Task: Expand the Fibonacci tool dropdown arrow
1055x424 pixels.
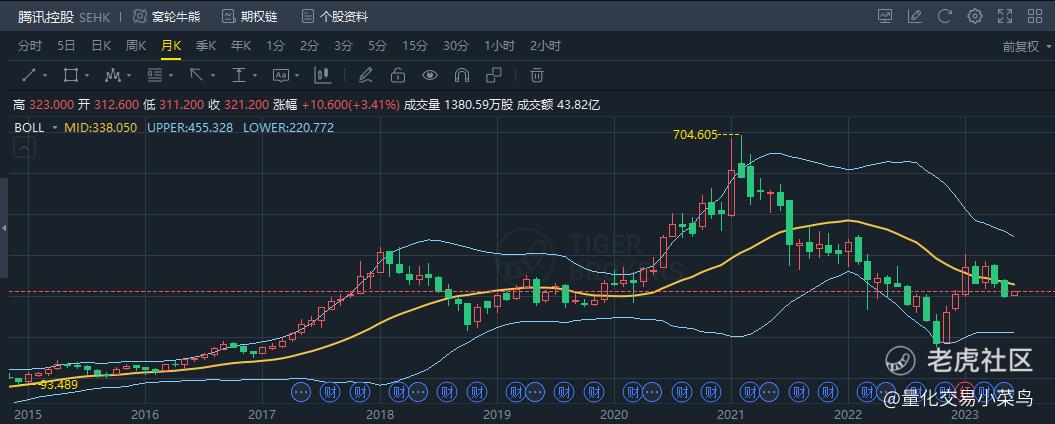Action: click(171, 75)
